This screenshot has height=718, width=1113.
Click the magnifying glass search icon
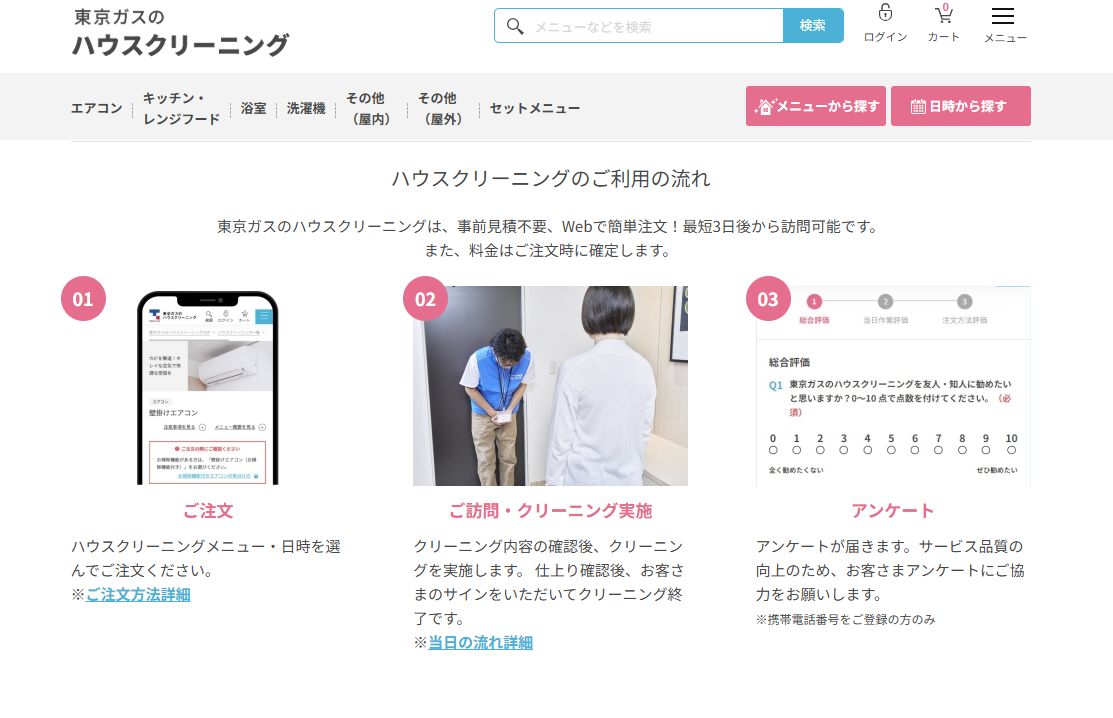(x=515, y=26)
